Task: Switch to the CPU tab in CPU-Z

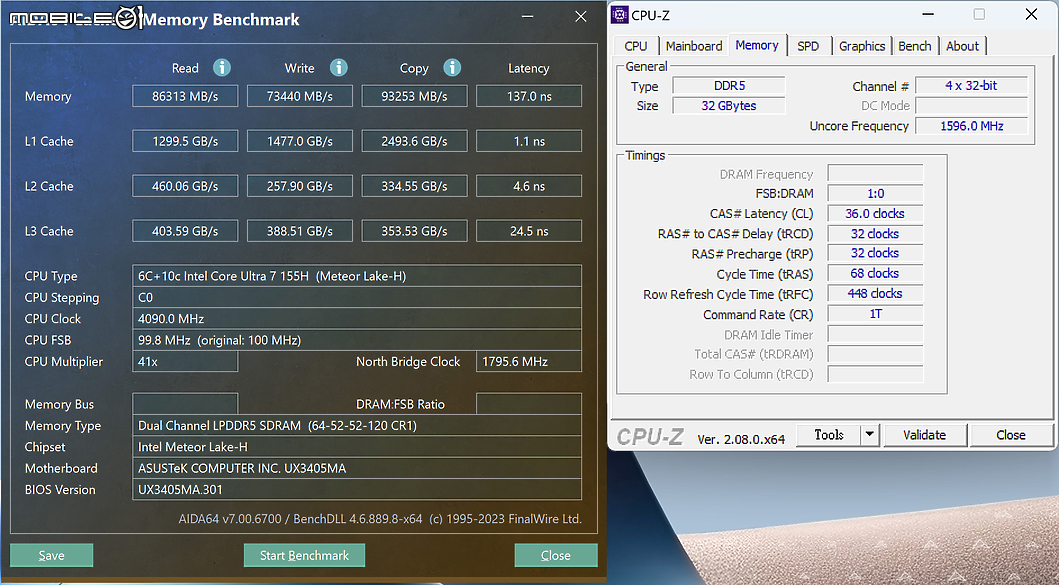Action: pyautogui.click(x=636, y=46)
